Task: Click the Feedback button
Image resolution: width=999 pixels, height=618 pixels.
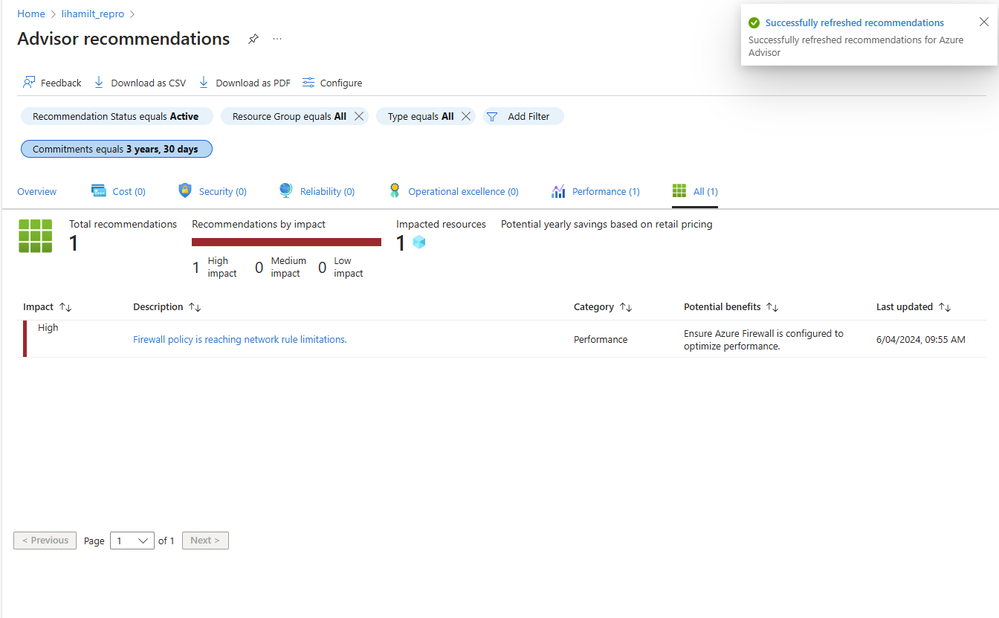Action: point(52,82)
